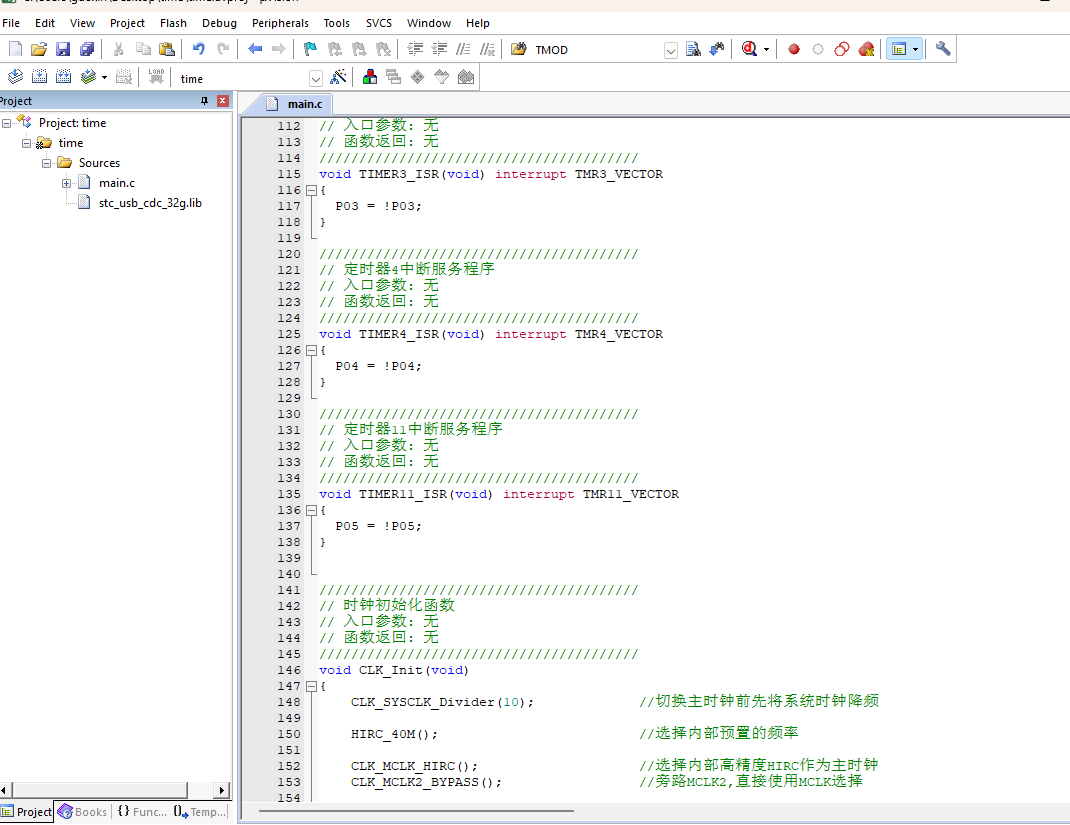Image resolution: width=1070 pixels, height=825 pixels.
Task: Click the Manage Project Items icon
Action: click(x=370, y=77)
